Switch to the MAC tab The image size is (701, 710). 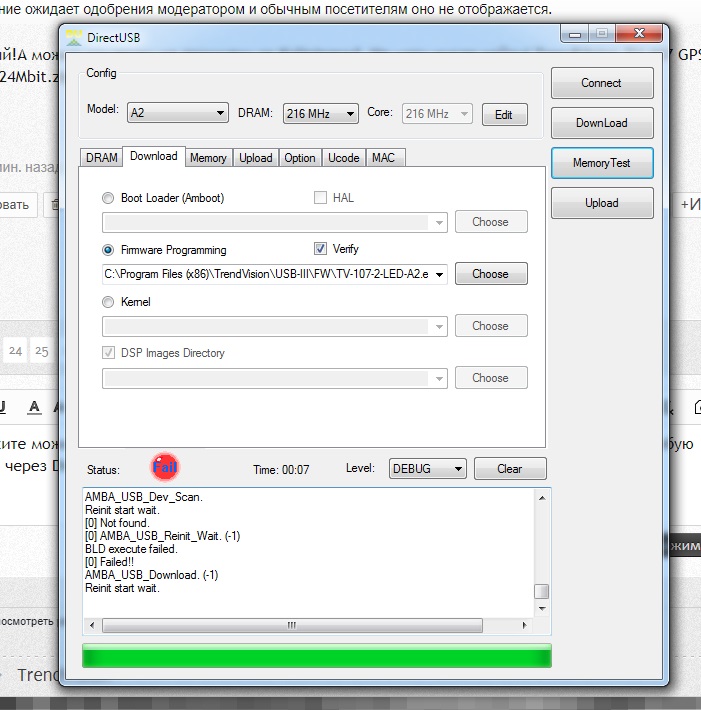(383, 157)
